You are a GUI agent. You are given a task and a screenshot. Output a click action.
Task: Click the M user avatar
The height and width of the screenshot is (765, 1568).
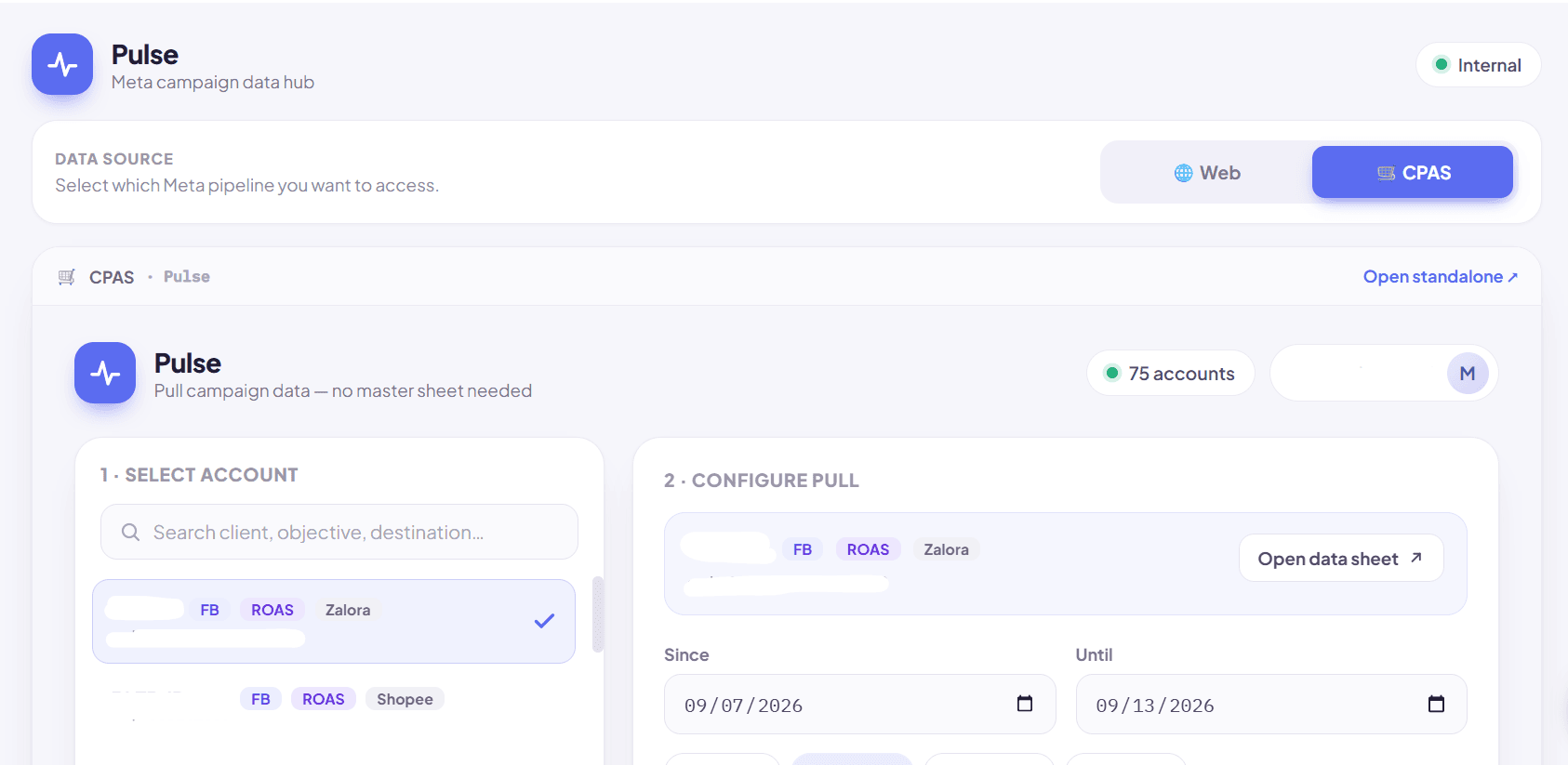coord(1468,374)
